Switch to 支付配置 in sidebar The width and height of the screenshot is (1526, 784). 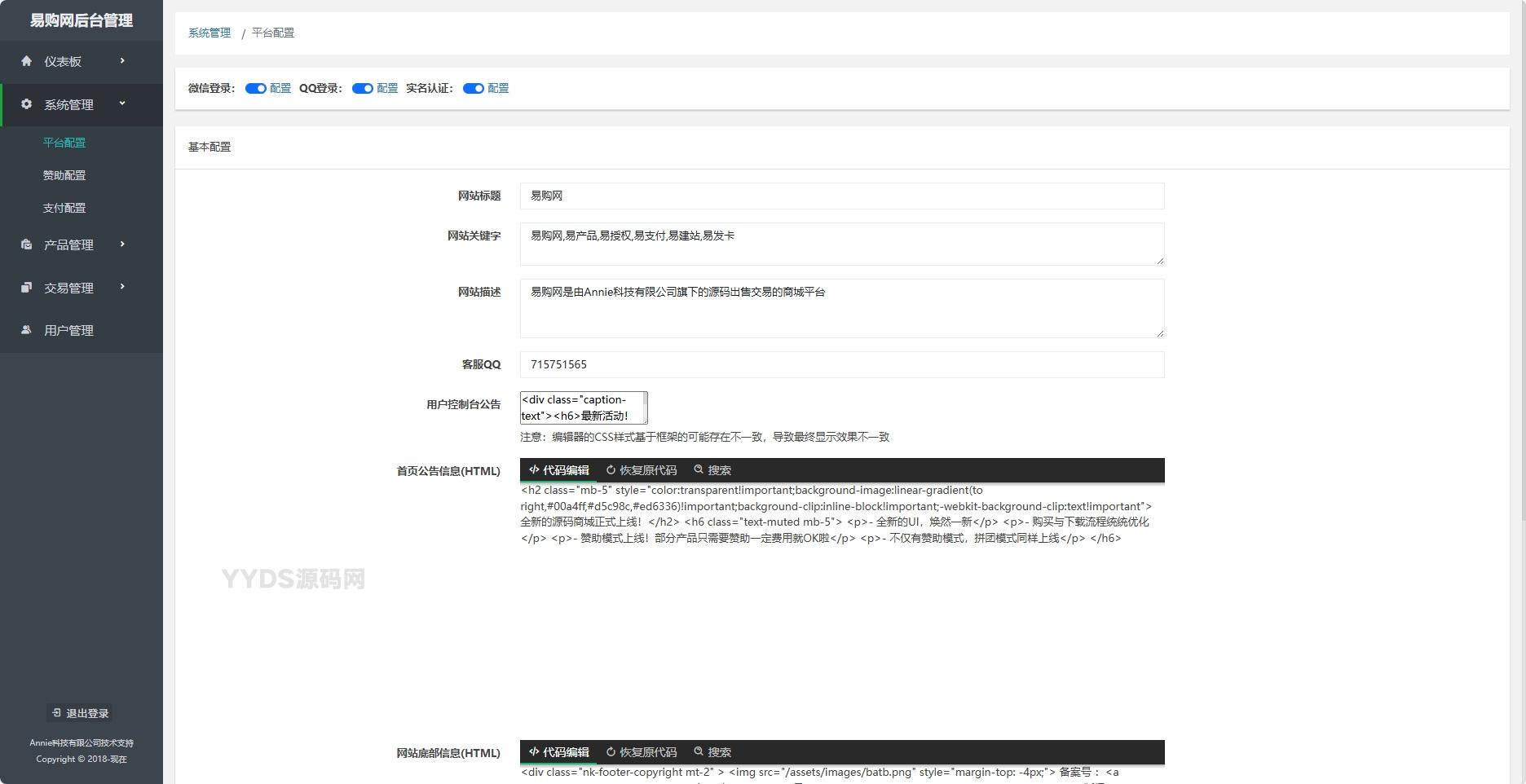pos(65,207)
